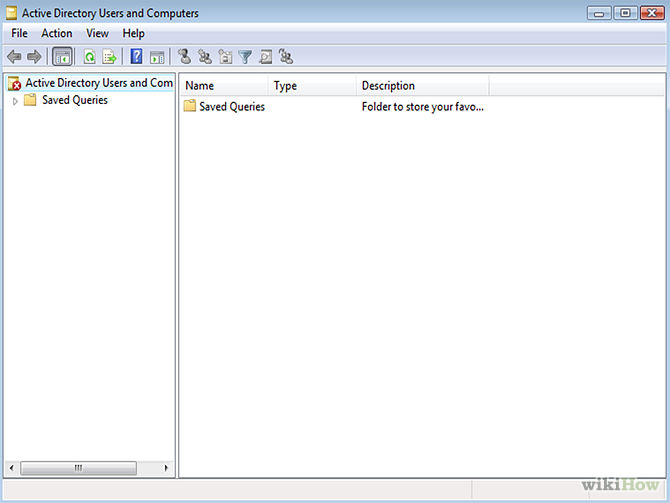Click the Export List icon
Viewport: 670px width, 503px height.
click(x=109, y=56)
